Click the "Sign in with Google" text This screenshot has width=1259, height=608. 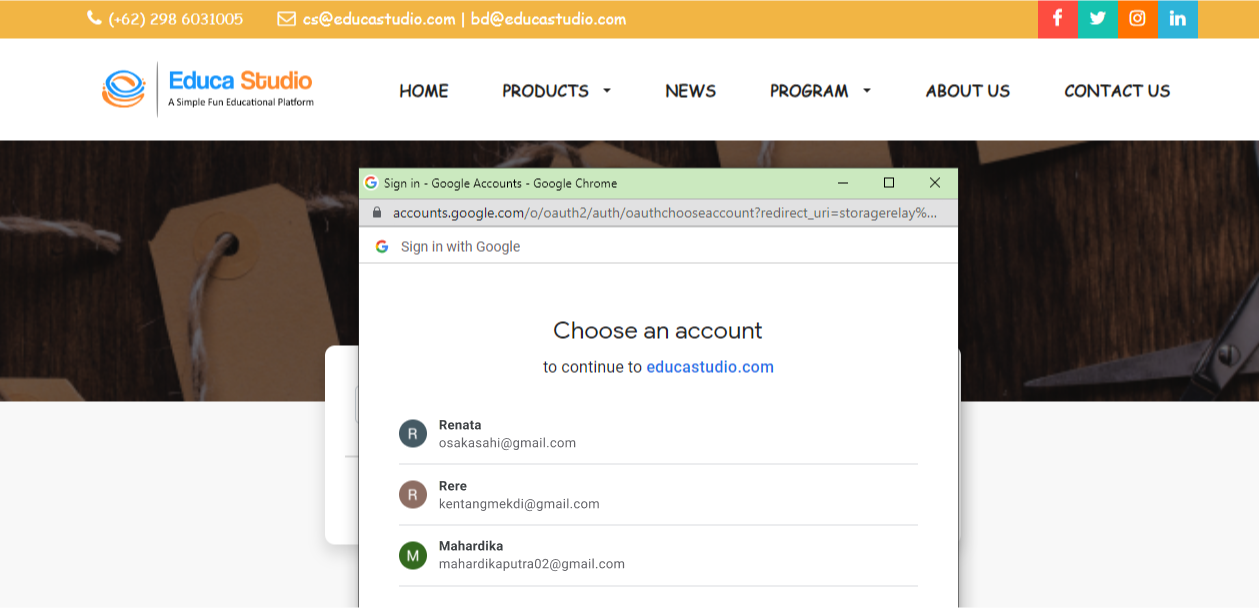[x=460, y=247]
